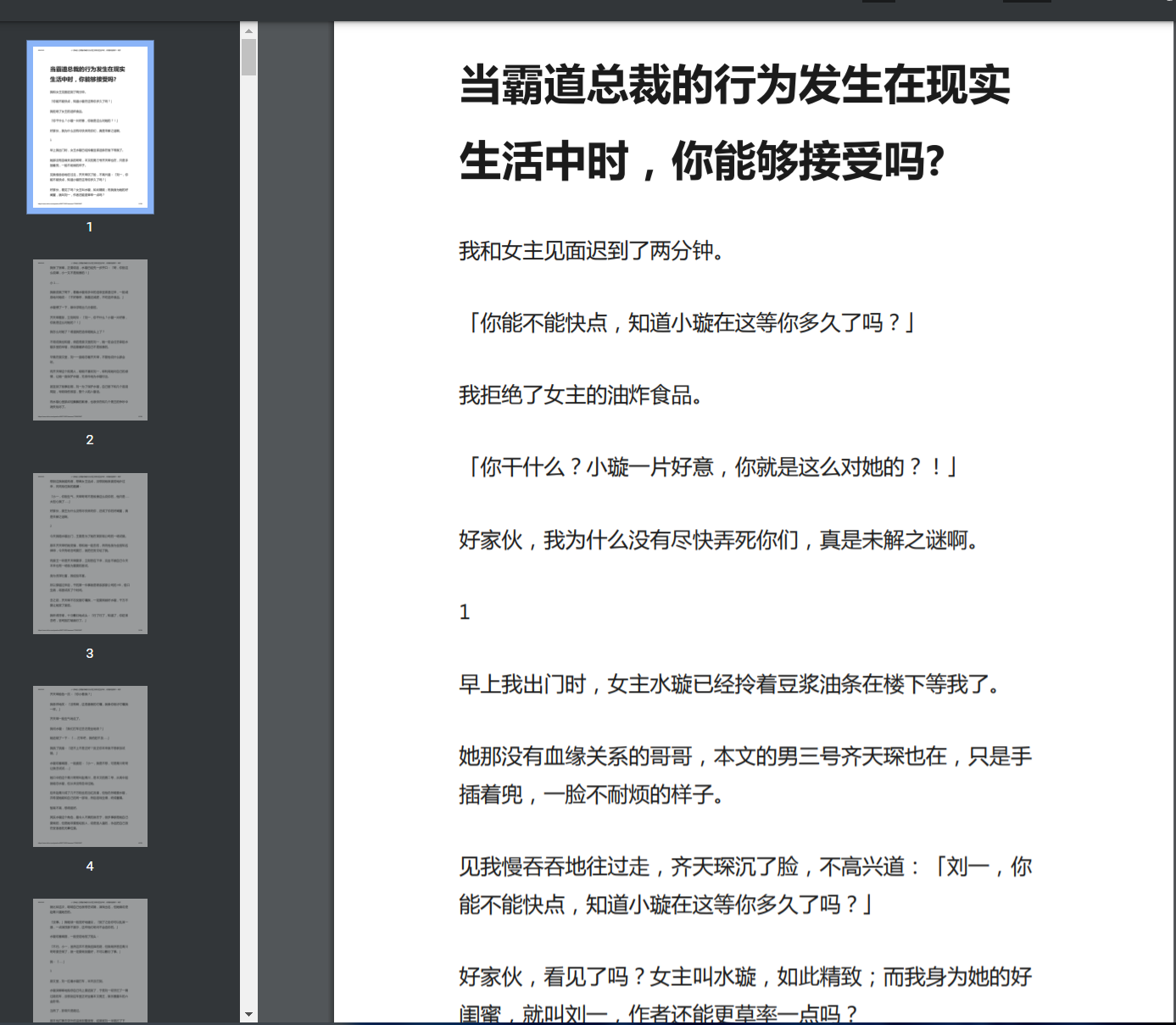Click page number label '4' under thumbnail
The image size is (1176, 1025).
tap(90, 866)
